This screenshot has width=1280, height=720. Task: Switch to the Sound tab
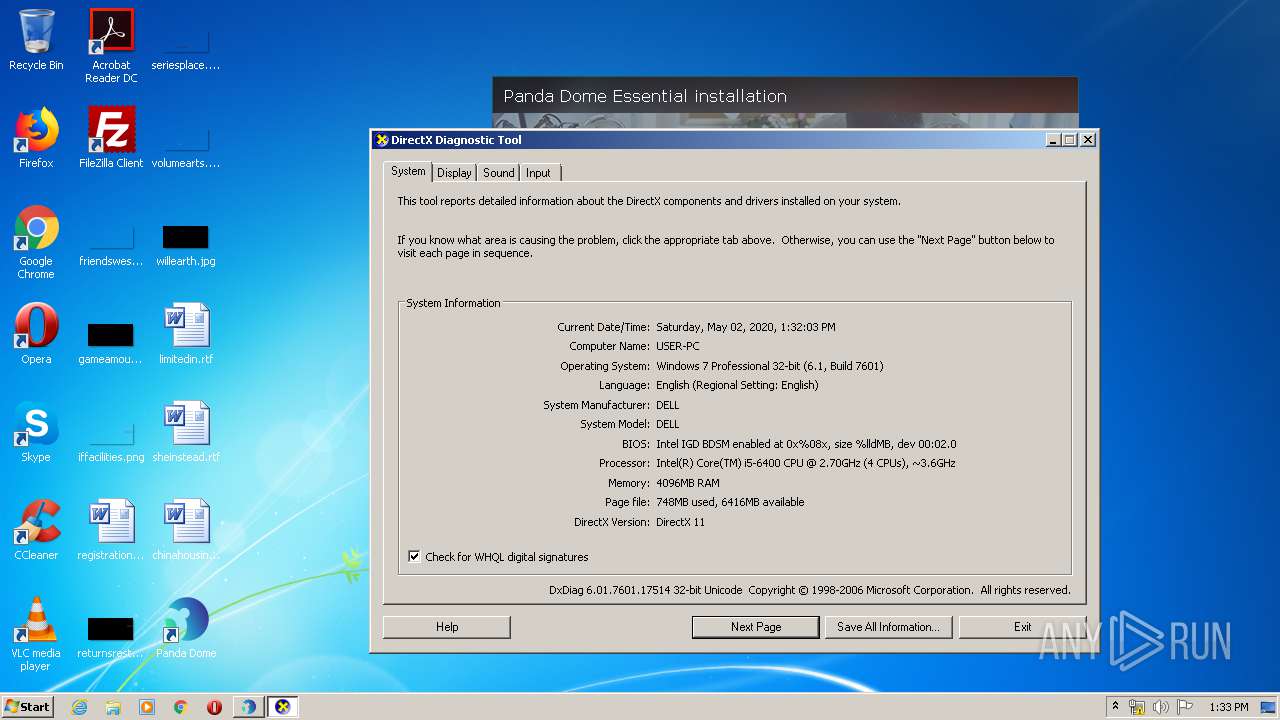498,173
